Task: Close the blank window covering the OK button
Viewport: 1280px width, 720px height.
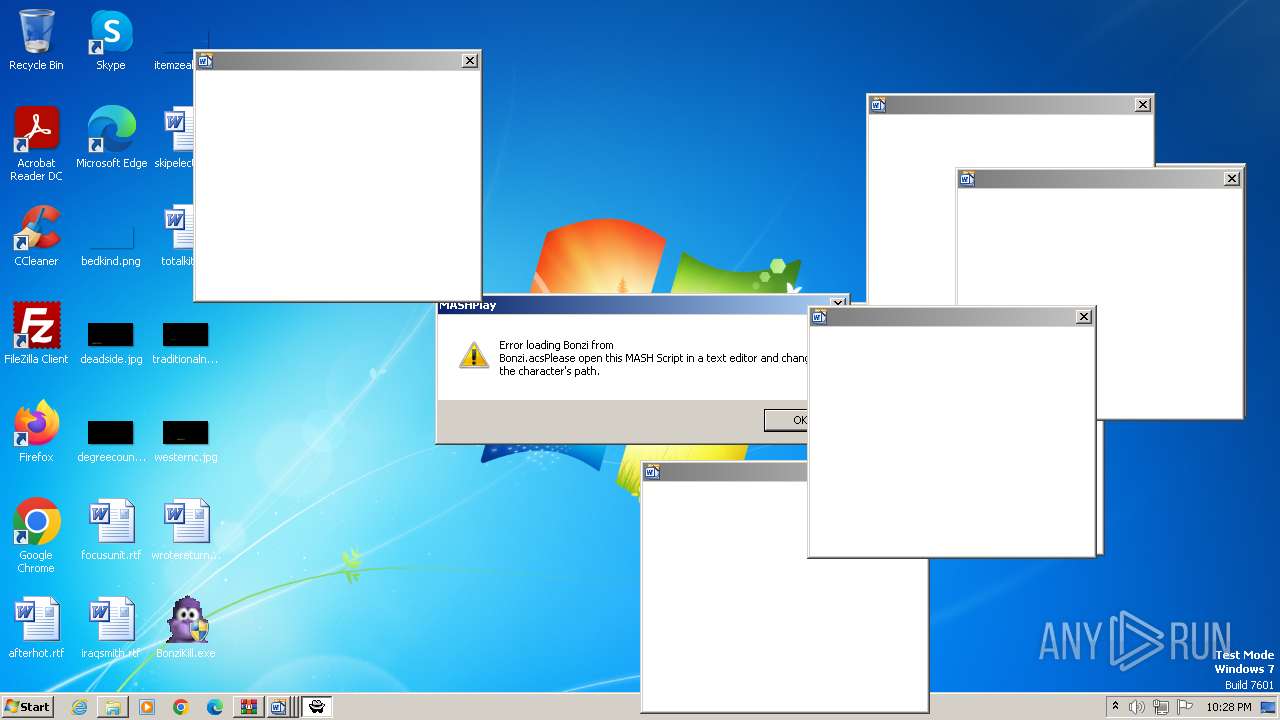Action: [x=1083, y=317]
